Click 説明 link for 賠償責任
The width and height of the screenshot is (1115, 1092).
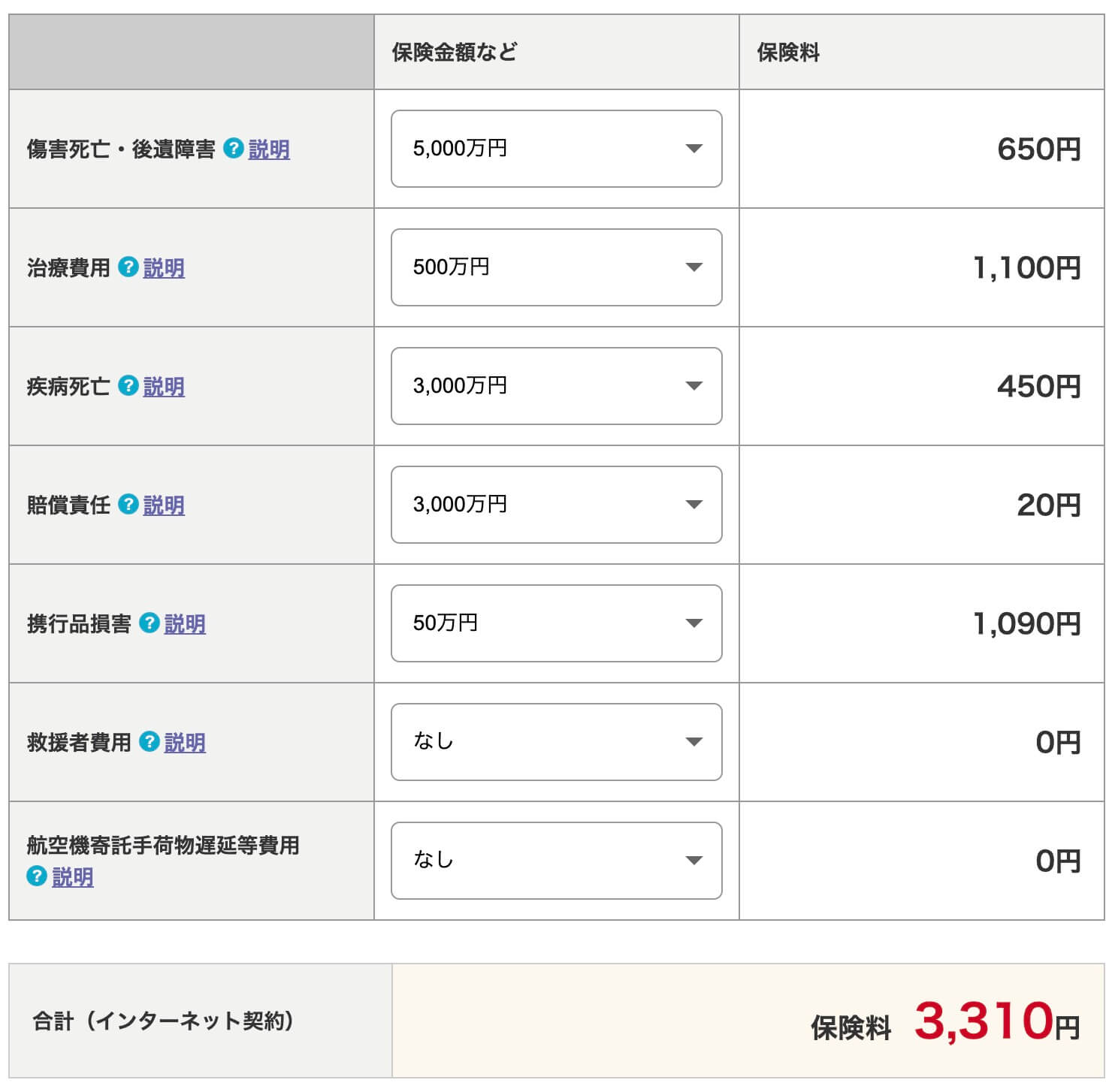164,505
